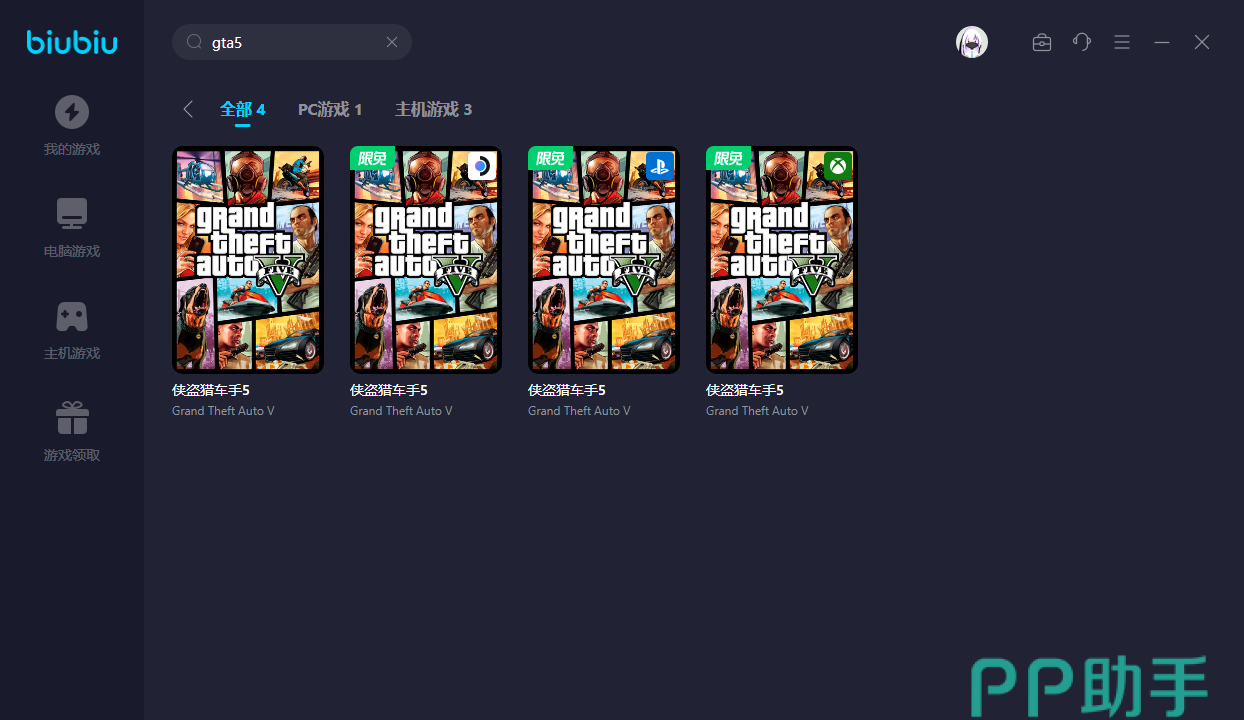Open Console Games (主机游戏) gamepad icon

[72, 316]
